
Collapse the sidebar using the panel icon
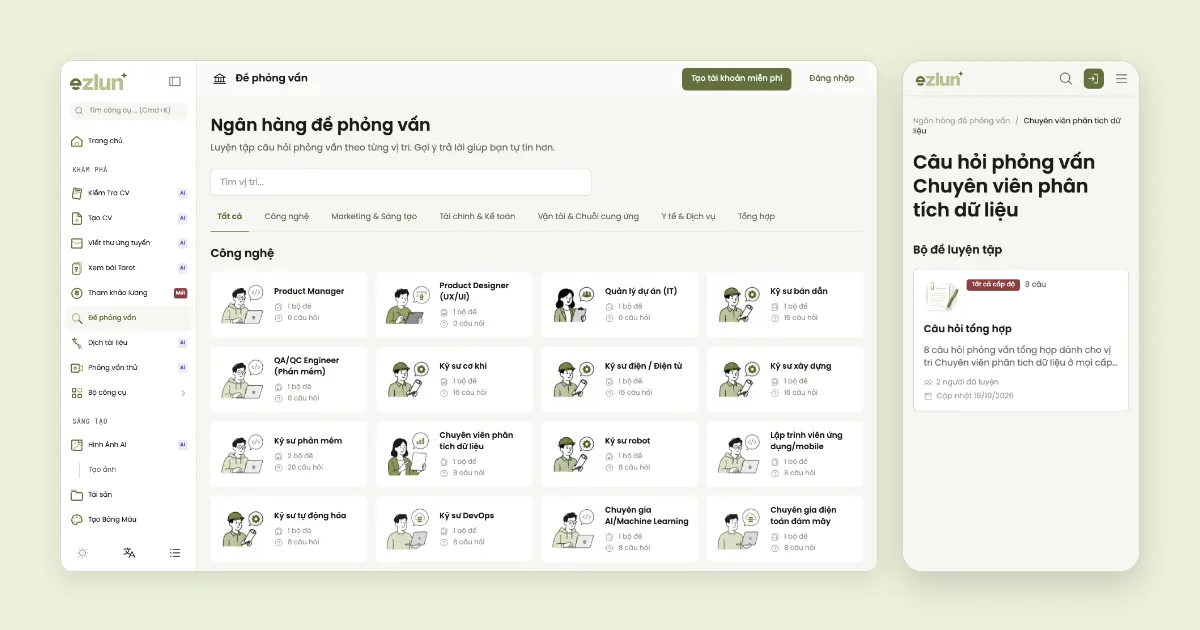[x=175, y=82]
